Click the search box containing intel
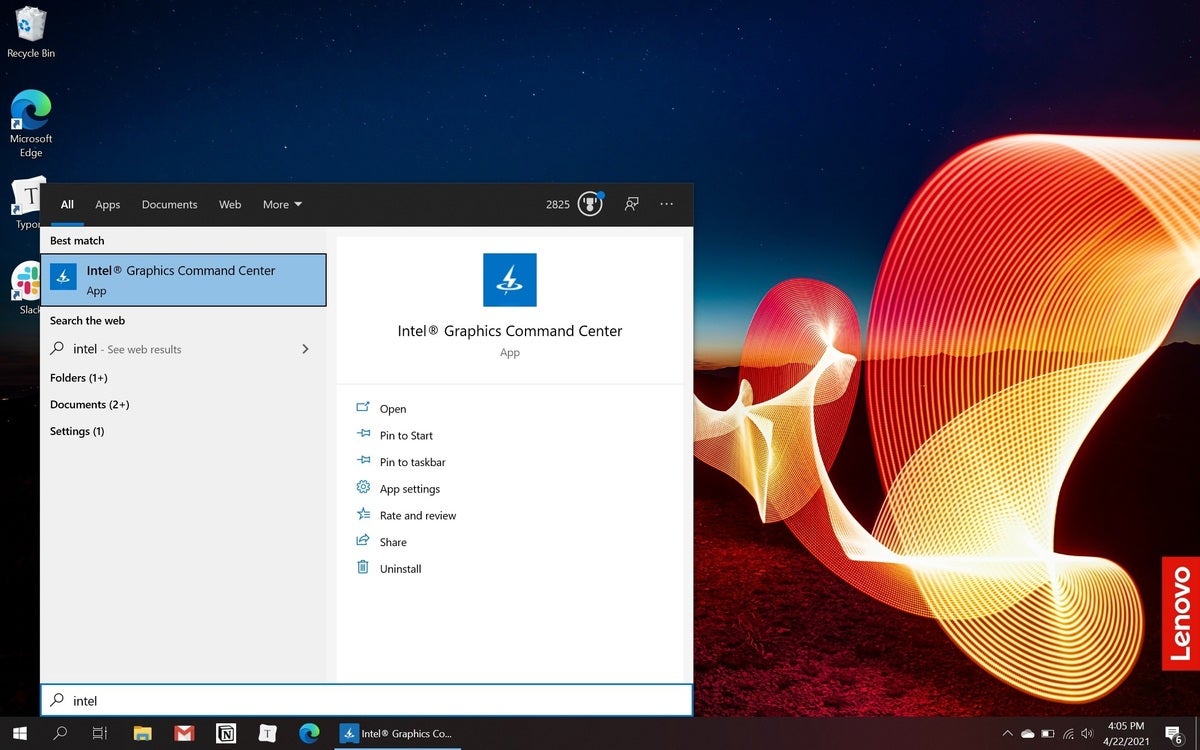Image resolution: width=1200 pixels, height=750 pixels. (x=366, y=701)
